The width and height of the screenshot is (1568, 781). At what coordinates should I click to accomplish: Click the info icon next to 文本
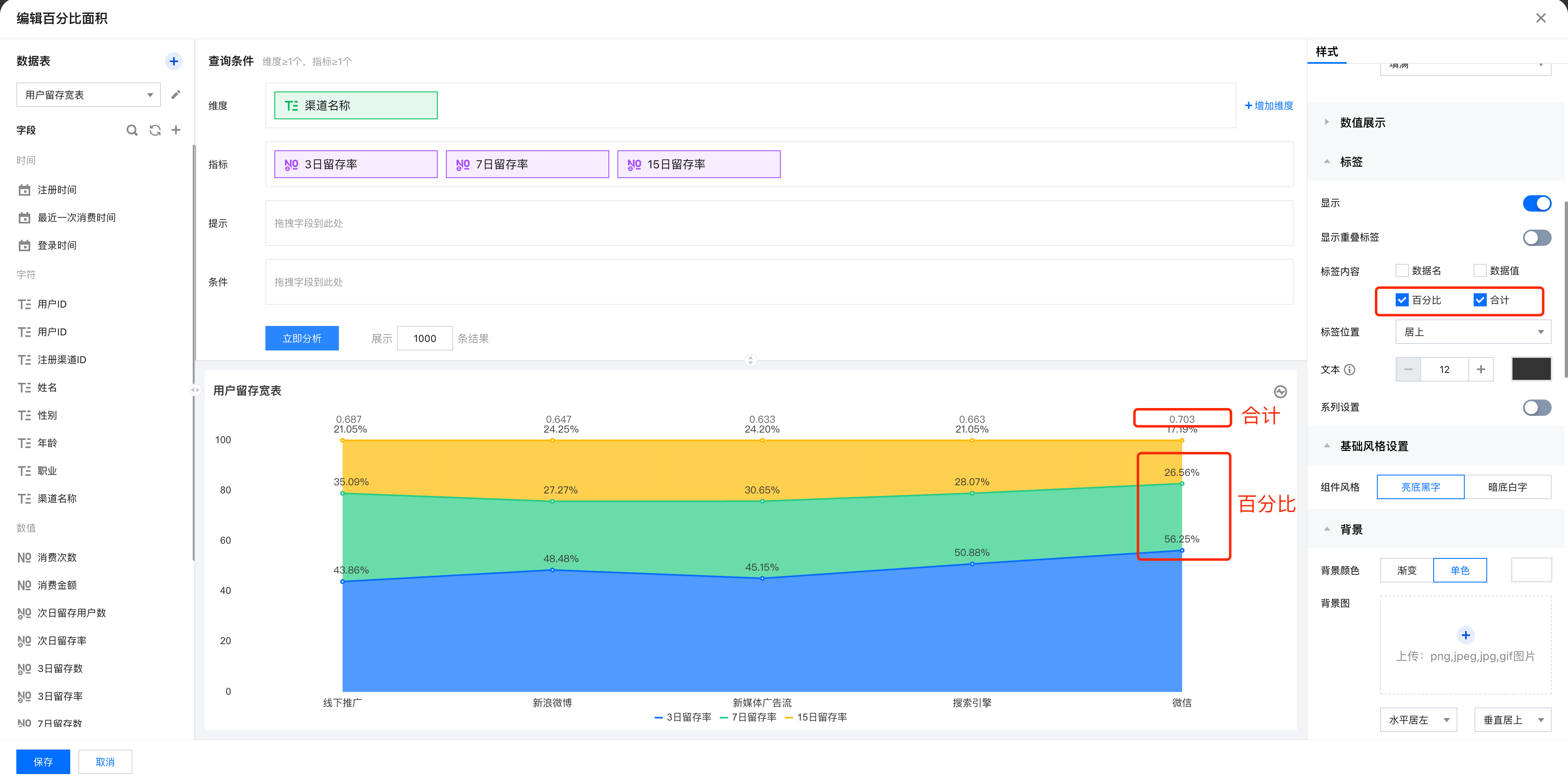[x=1350, y=370]
